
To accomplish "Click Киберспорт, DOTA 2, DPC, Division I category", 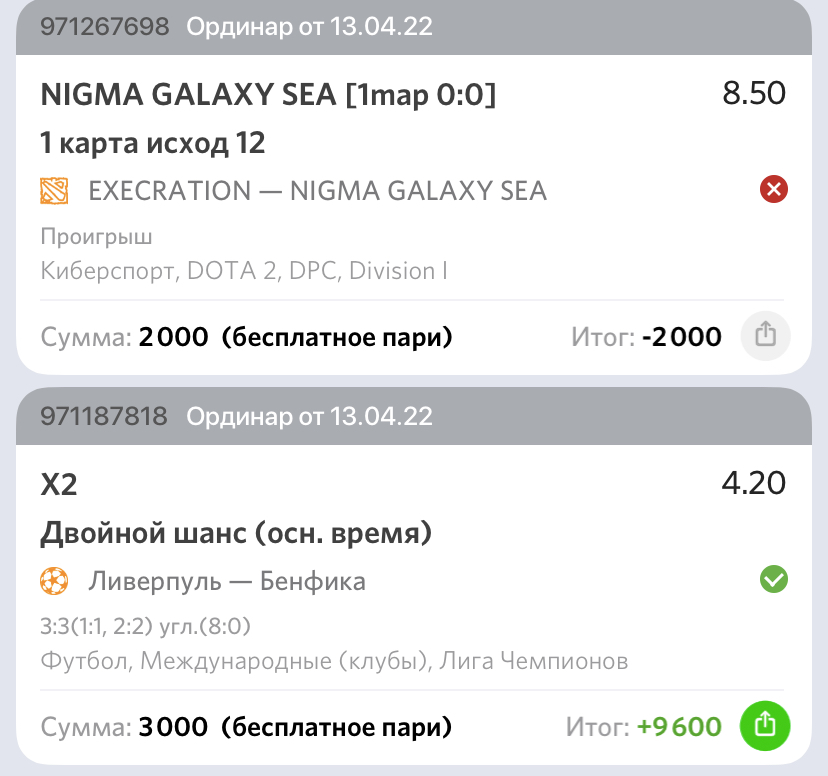I will point(244,271).
